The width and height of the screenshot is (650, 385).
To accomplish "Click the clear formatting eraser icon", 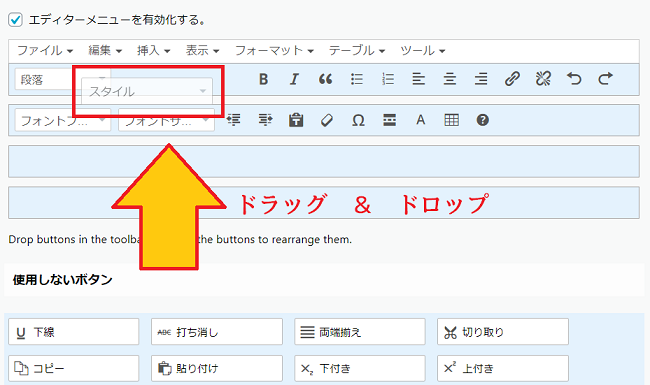I will pyautogui.click(x=327, y=120).
